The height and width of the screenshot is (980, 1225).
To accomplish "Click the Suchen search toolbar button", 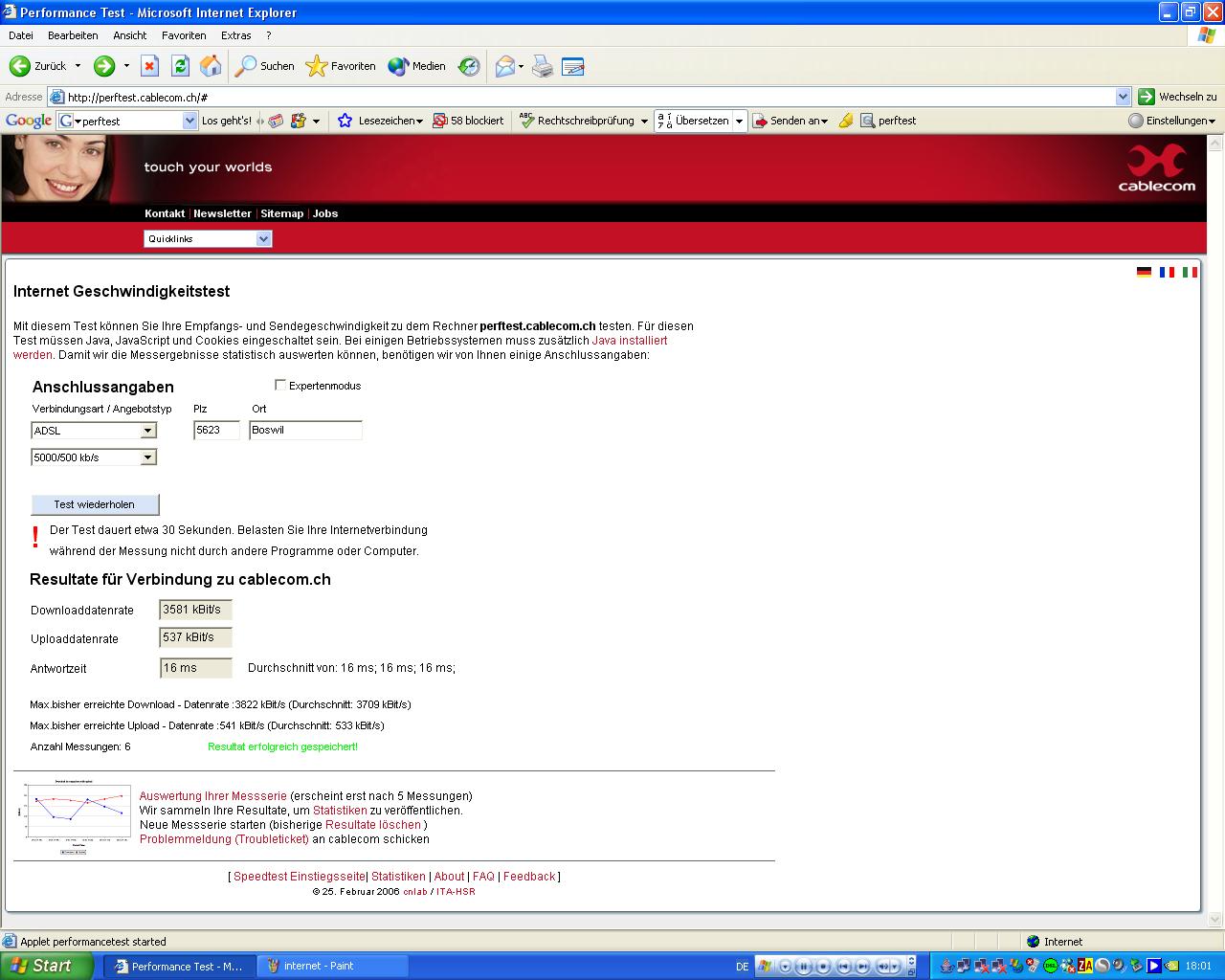I will (265, 66).
